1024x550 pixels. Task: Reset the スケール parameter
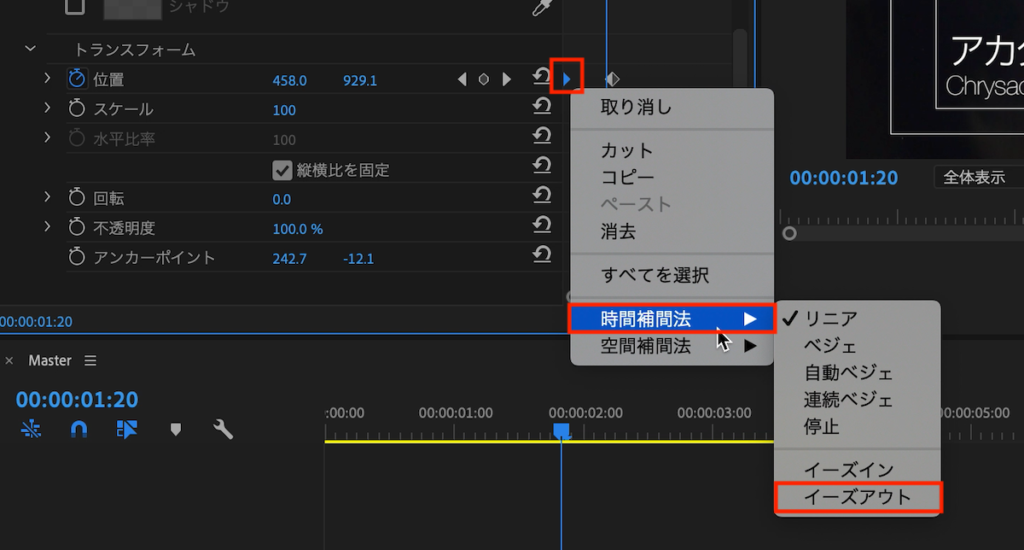[541, 106]
